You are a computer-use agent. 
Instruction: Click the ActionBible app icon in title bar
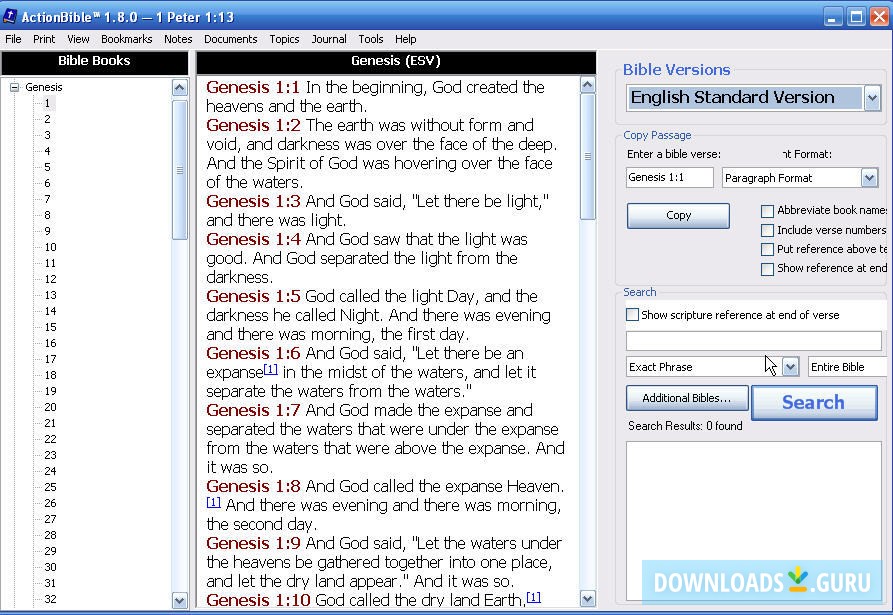pos(10,17)
